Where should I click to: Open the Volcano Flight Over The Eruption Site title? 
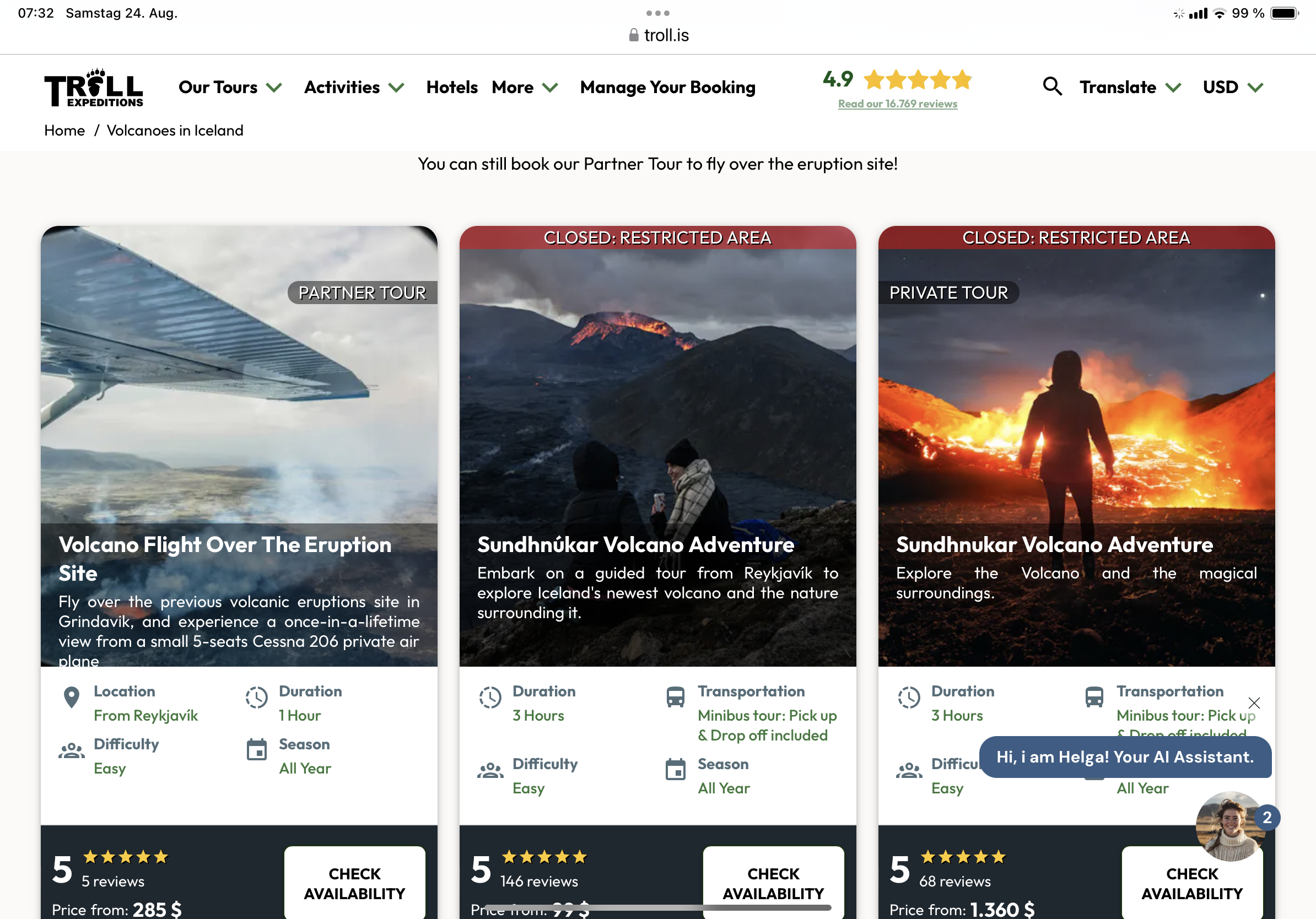click(x=225, y=559)
